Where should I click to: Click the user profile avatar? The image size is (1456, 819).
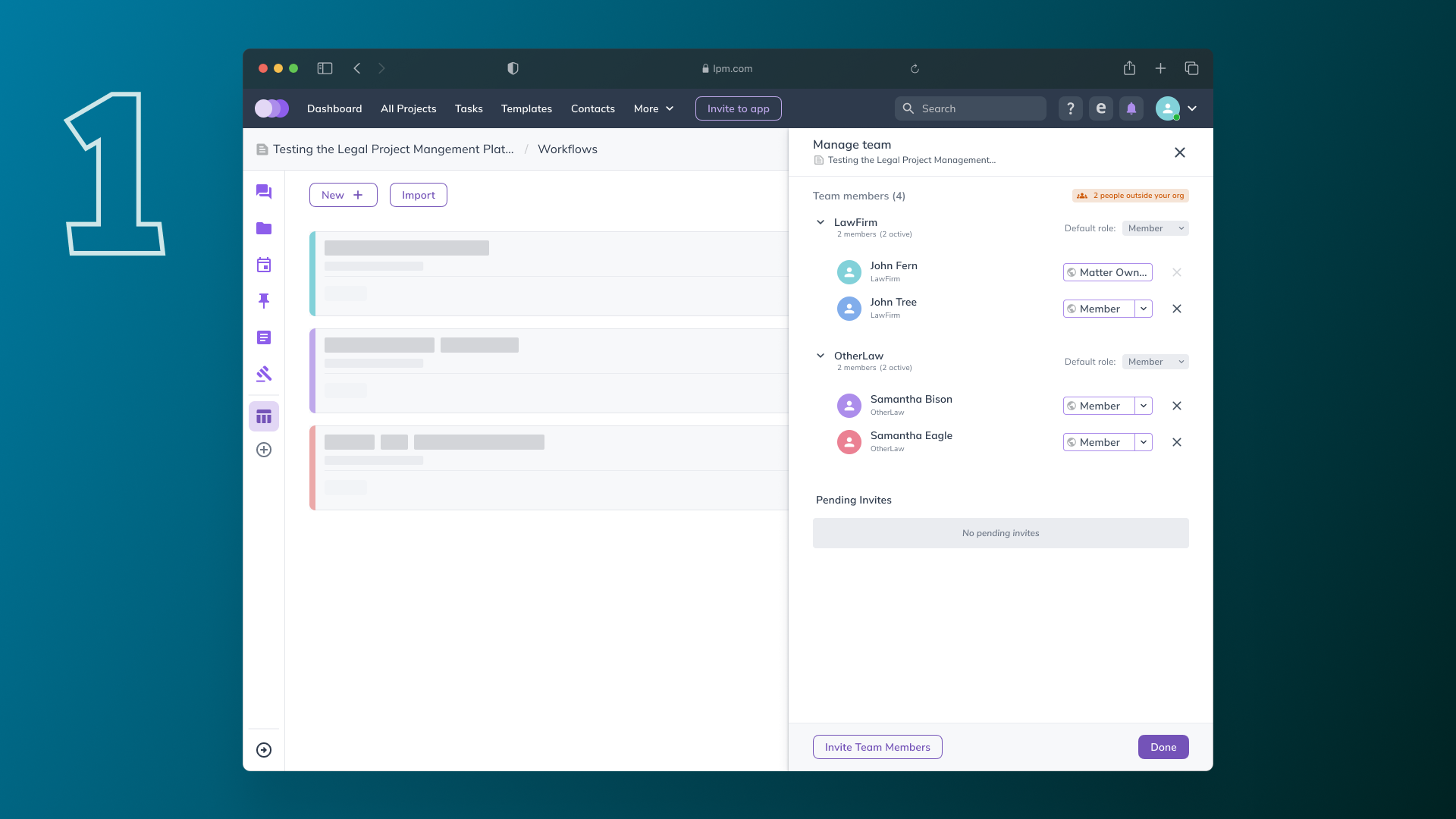tap(1168, 108)
